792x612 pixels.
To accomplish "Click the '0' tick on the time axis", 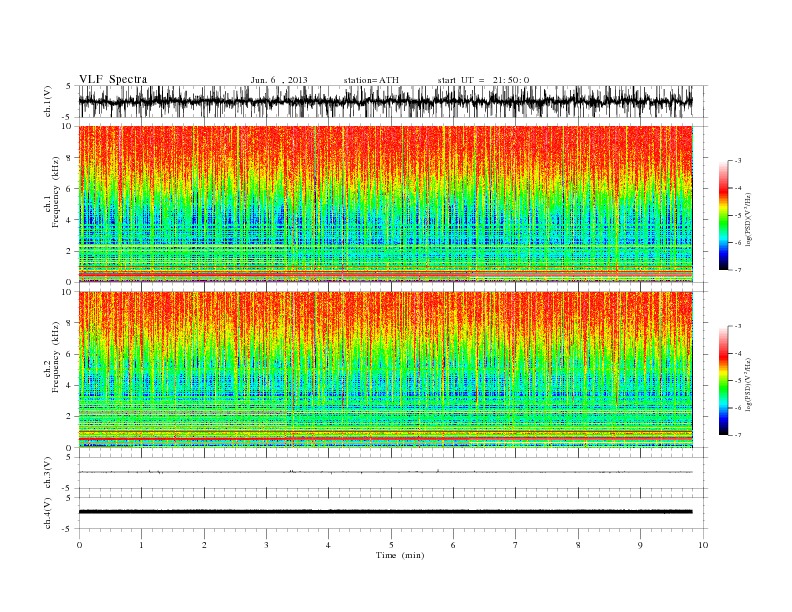I will click(x=79, y=545).
